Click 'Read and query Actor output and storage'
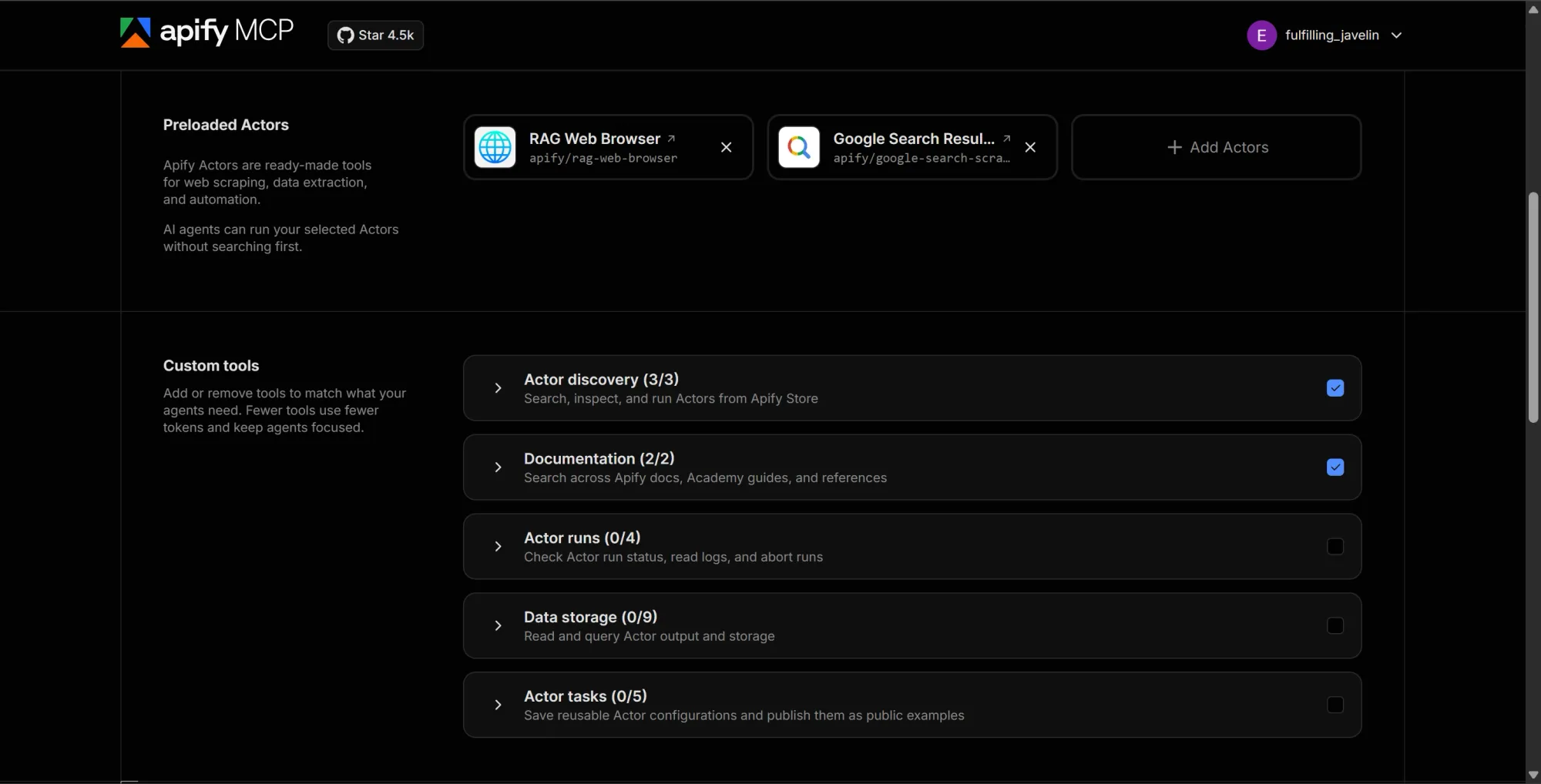Image resolution: width=1541 pixels, height=784 pixels. (x=649, y=637)
